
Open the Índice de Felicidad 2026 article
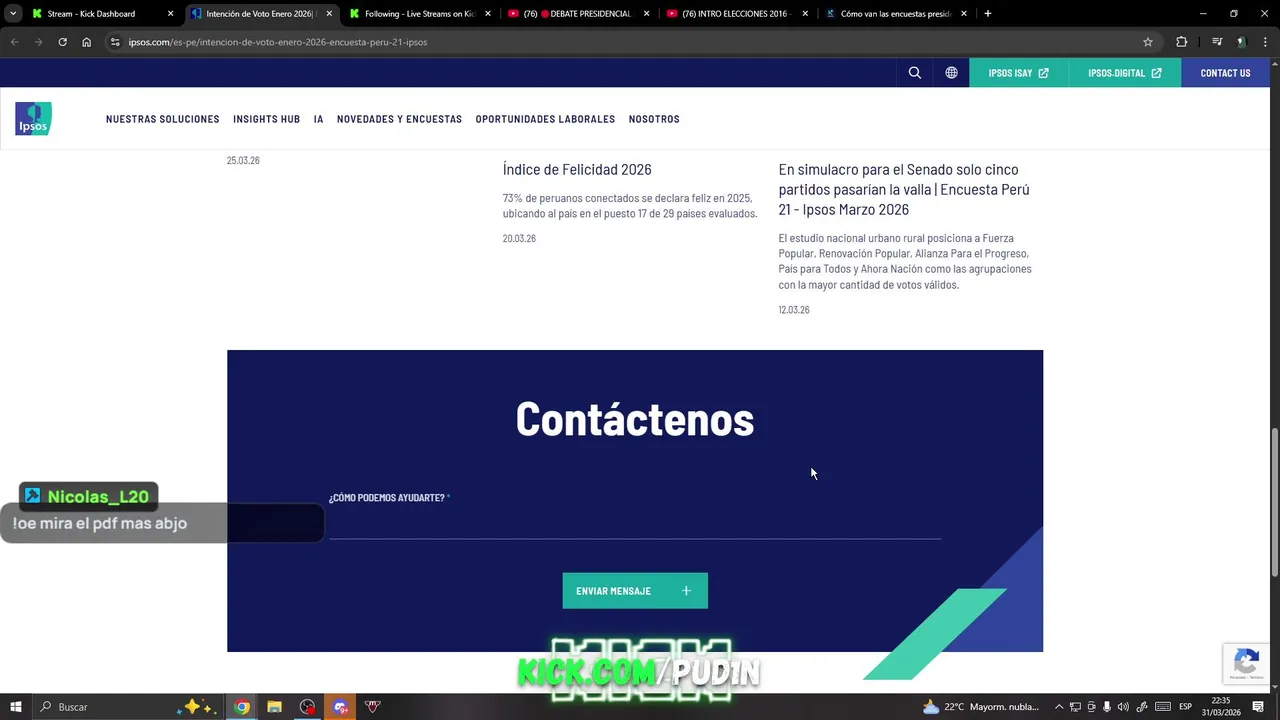coord(577,170)
